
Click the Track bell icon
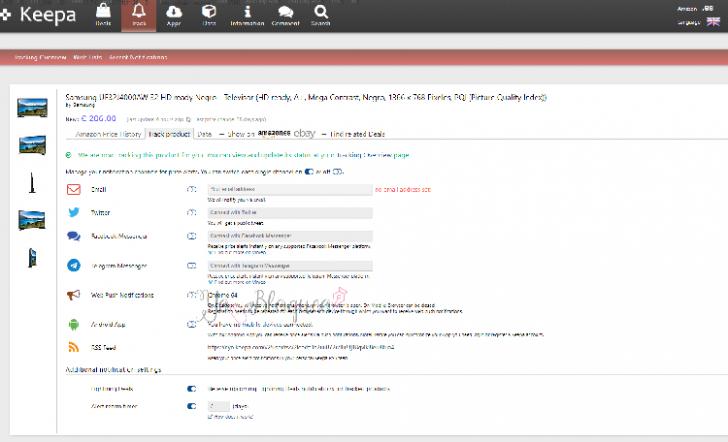[x=138, y=14]
